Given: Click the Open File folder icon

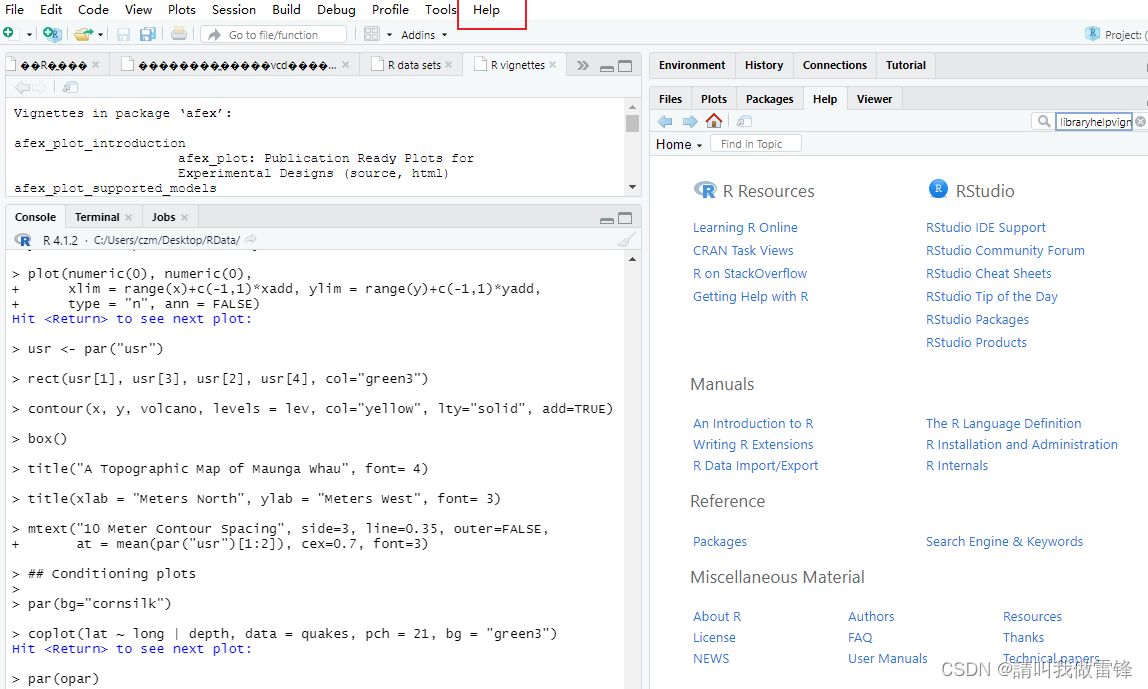Looking at the screenshot, I should point(83,34).
